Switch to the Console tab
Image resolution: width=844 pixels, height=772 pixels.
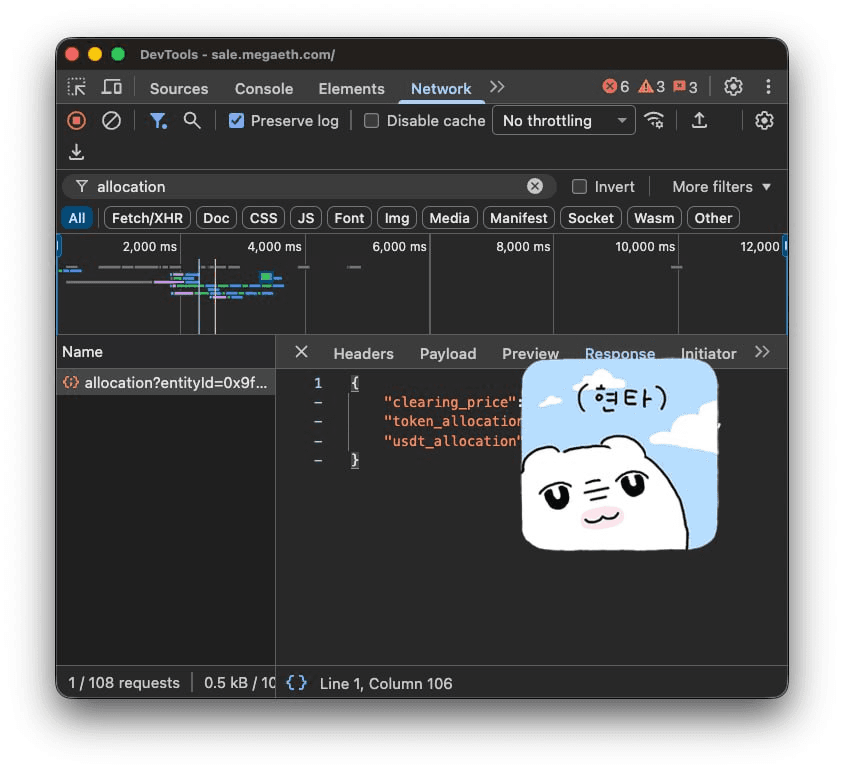264,88
